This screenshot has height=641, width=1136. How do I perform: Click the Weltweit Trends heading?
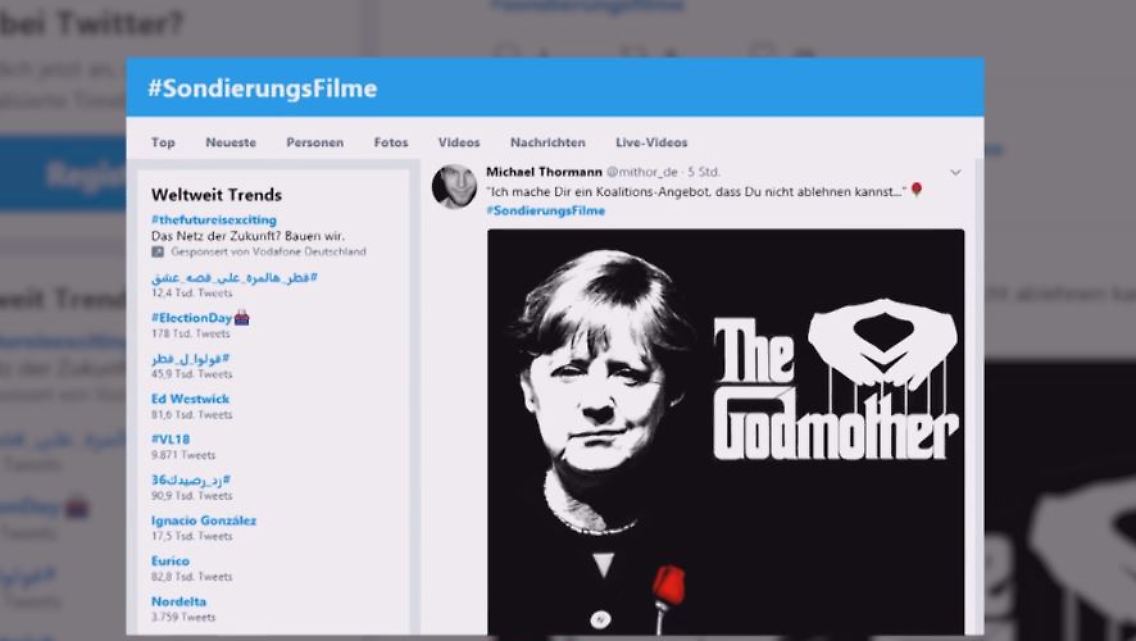pos(217,195)
